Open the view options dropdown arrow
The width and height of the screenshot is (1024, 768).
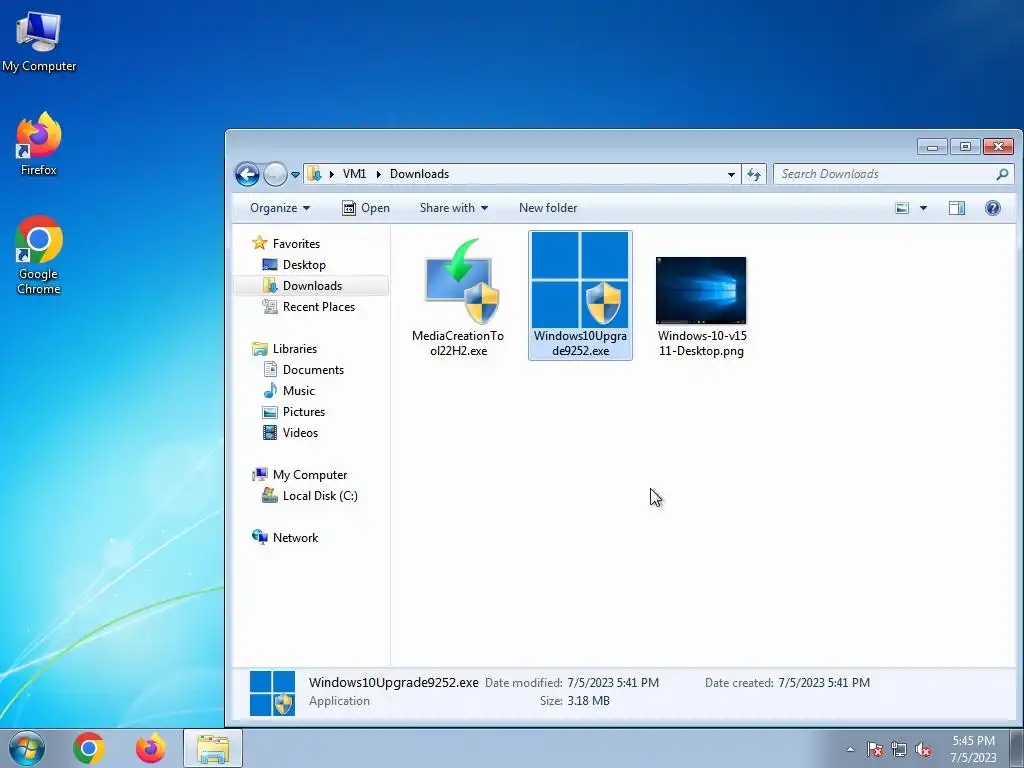click(x=923, y=208)
